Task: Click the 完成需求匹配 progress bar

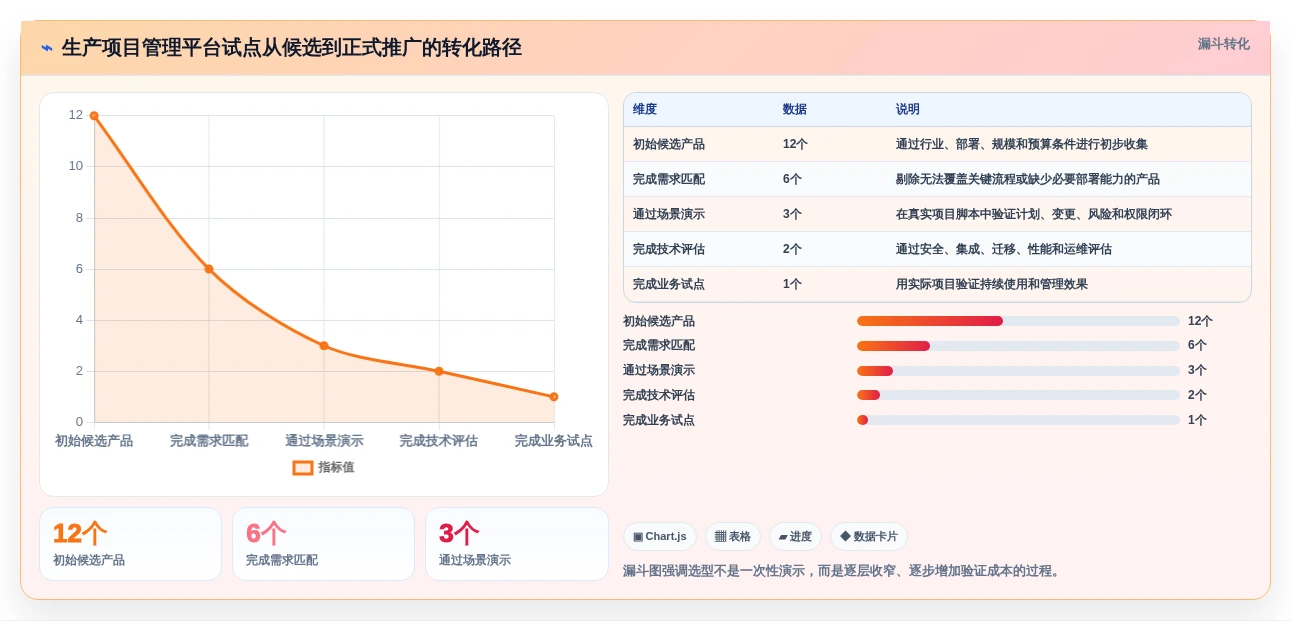Action: [x=1018, y=346]
